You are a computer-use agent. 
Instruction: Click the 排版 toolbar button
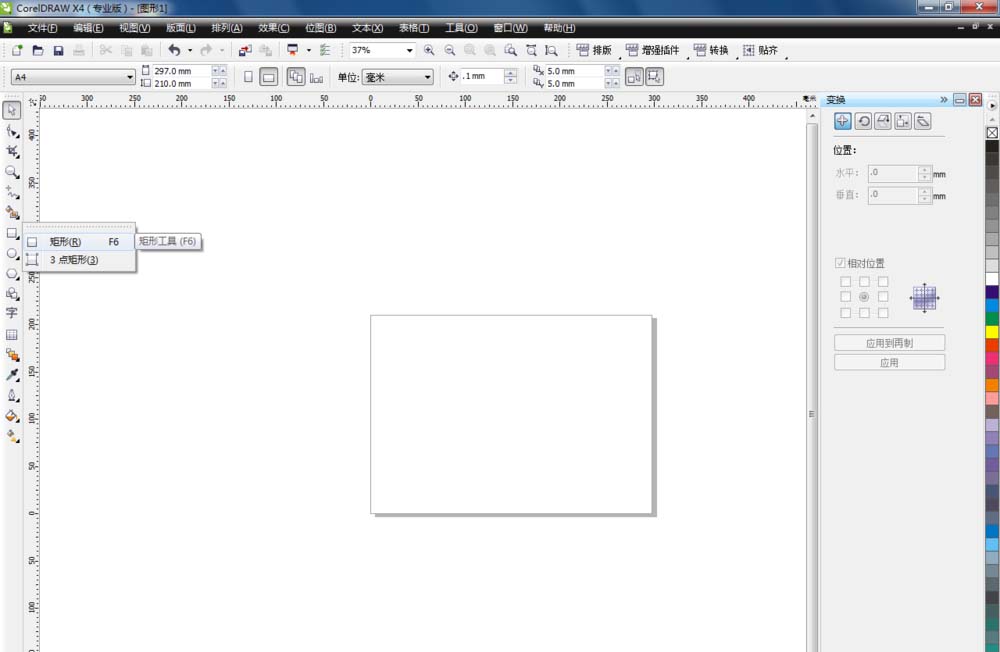[594, 50]
